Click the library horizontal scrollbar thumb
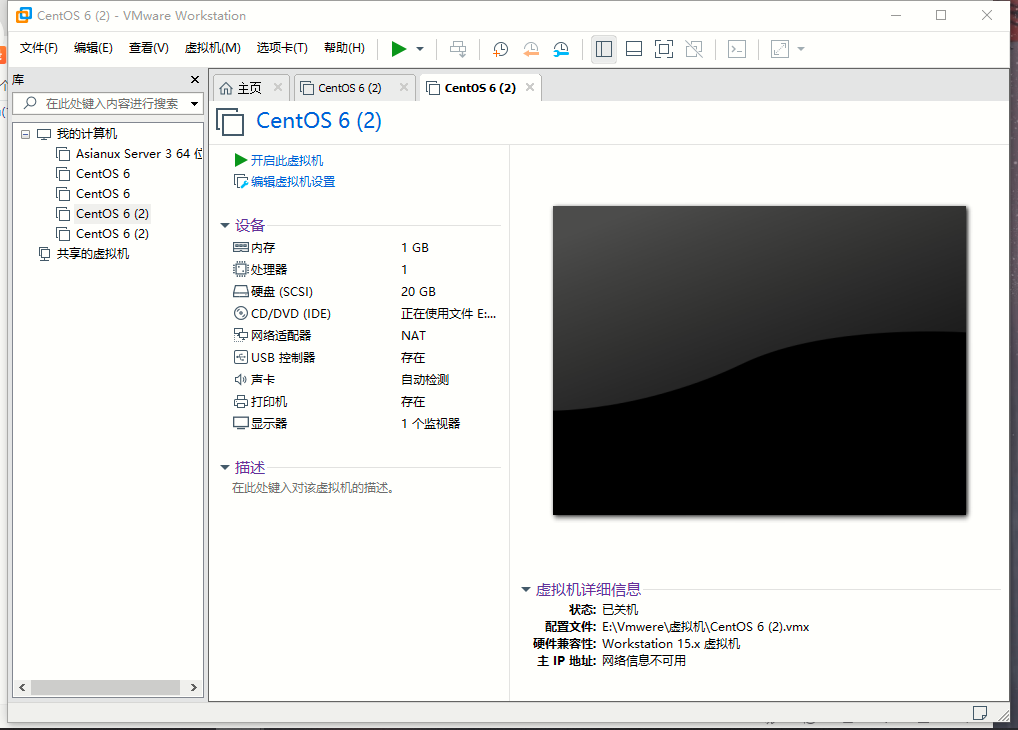The image size is (1018, 730). (105, 687)
